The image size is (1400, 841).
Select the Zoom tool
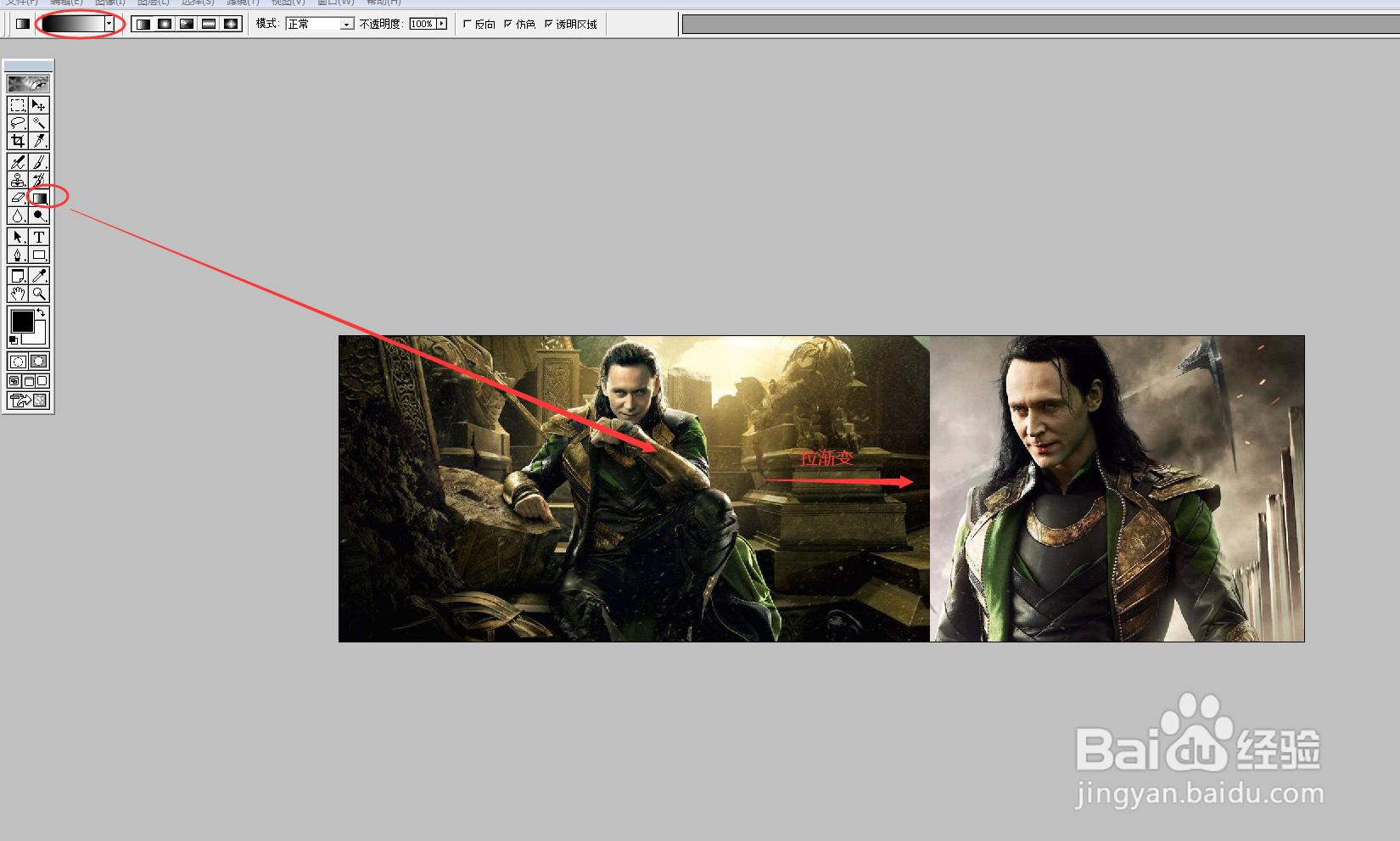click(x=39, y=294)
